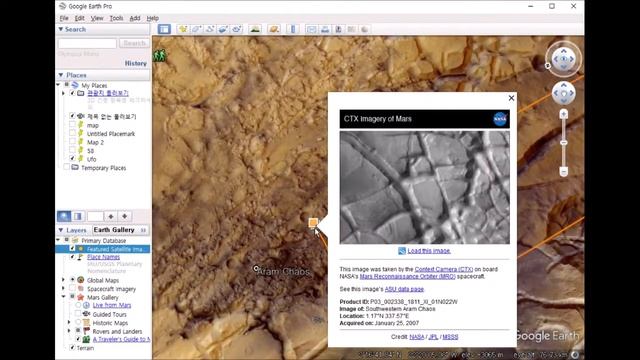Open the Tools menu

[x=116, y=18]
